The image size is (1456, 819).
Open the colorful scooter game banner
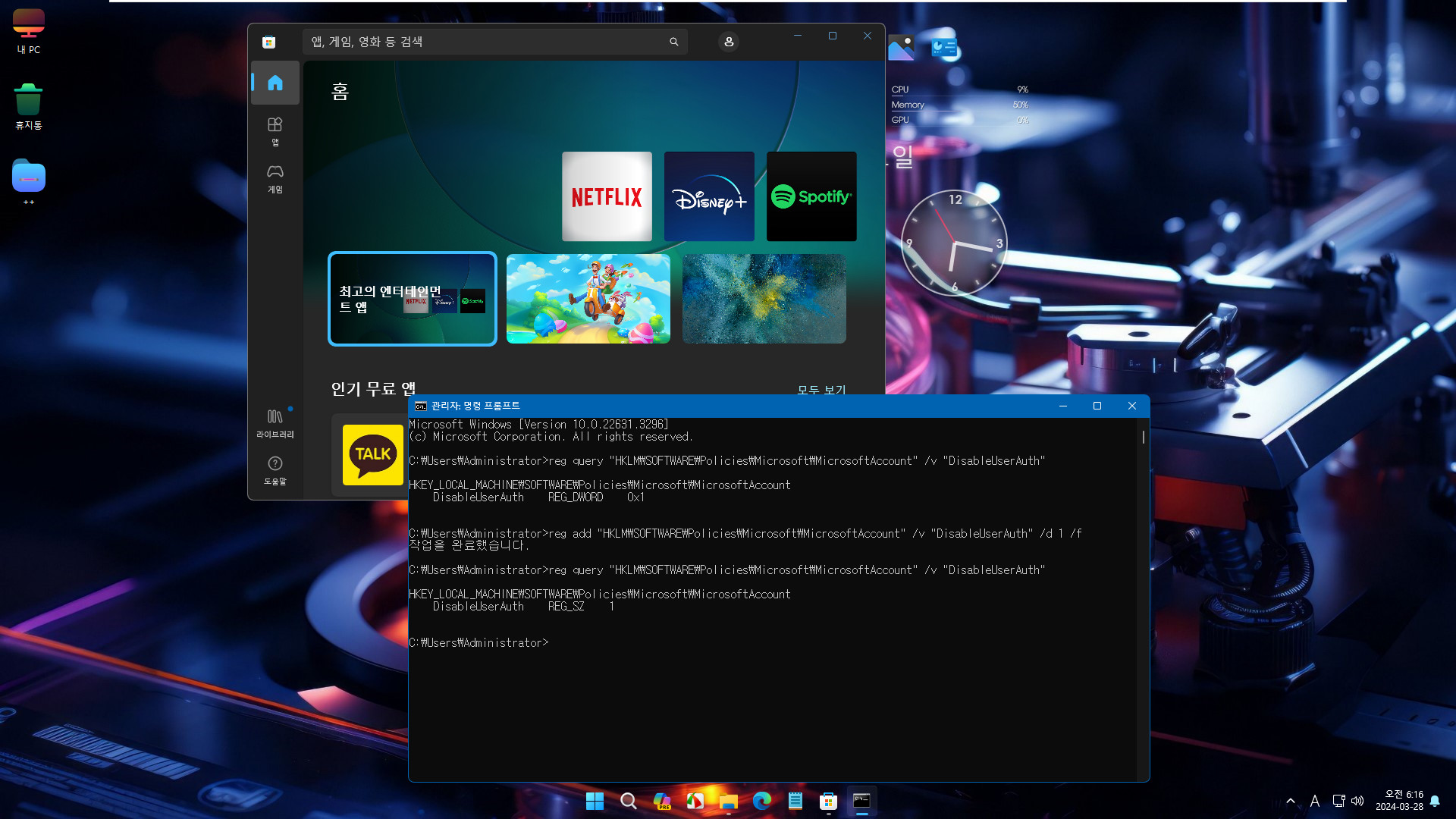tap(588, 299)
